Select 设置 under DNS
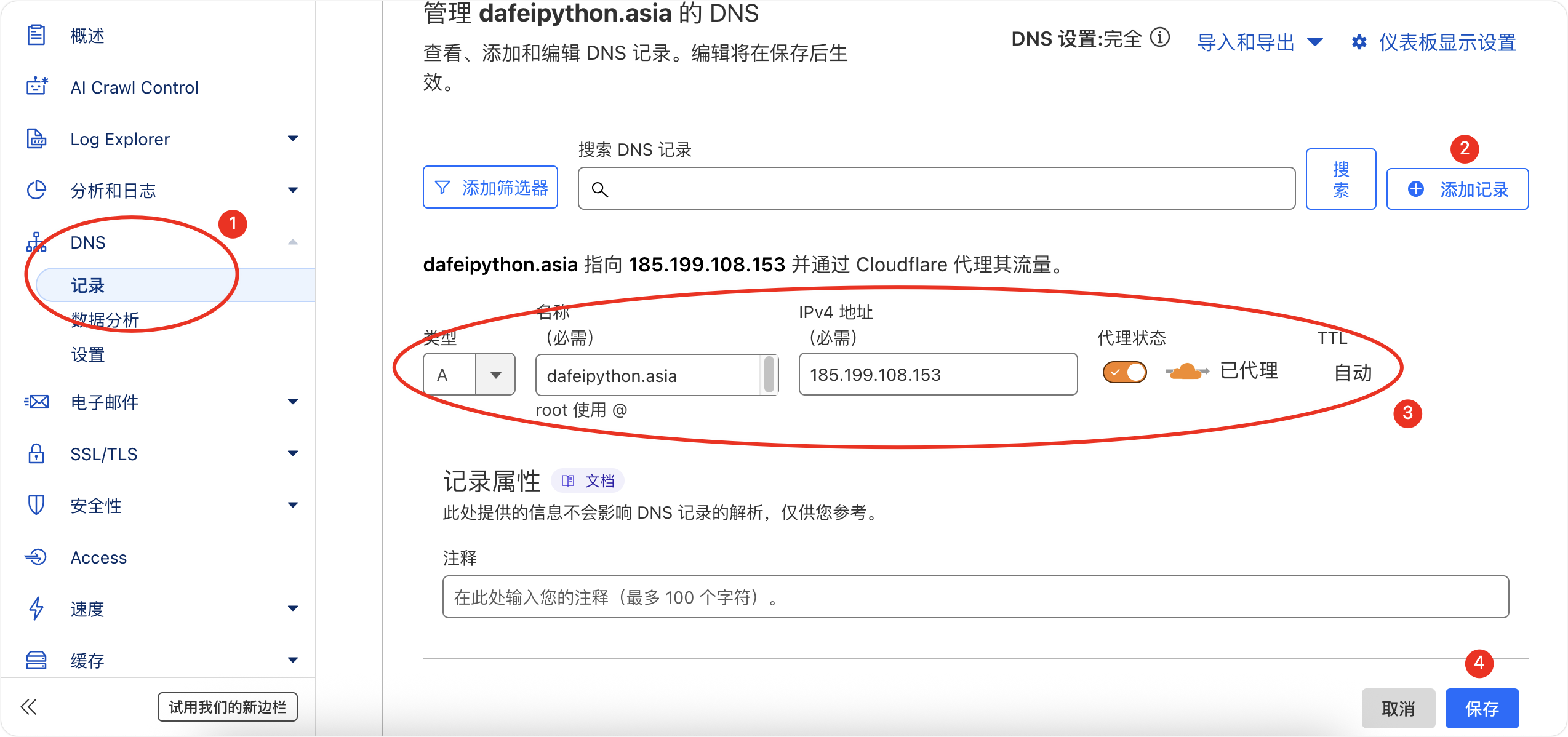This screenshot has height=737, width=1568. (88, 355)
